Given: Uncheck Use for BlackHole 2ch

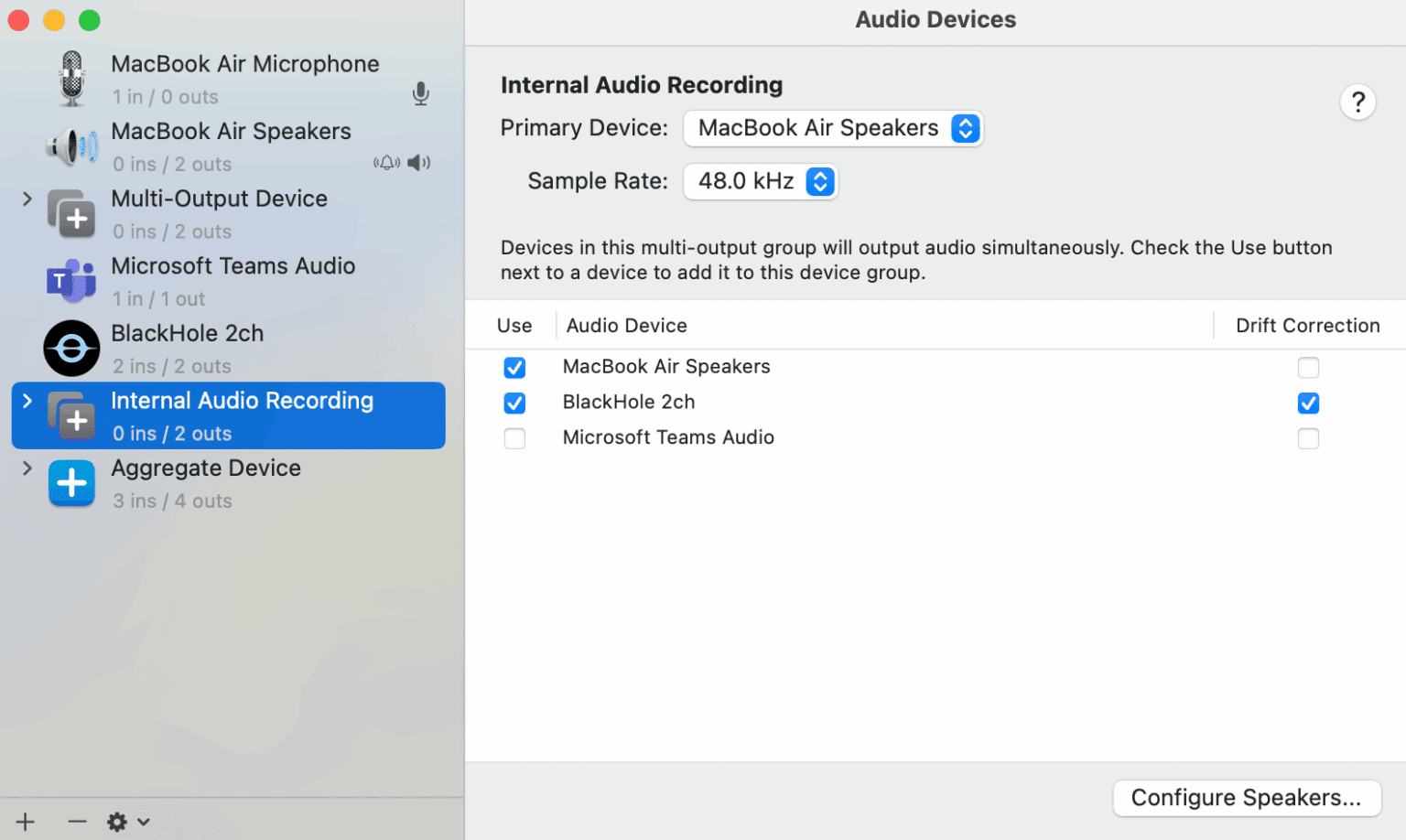Looking at the screenshot, I should 514,403.
